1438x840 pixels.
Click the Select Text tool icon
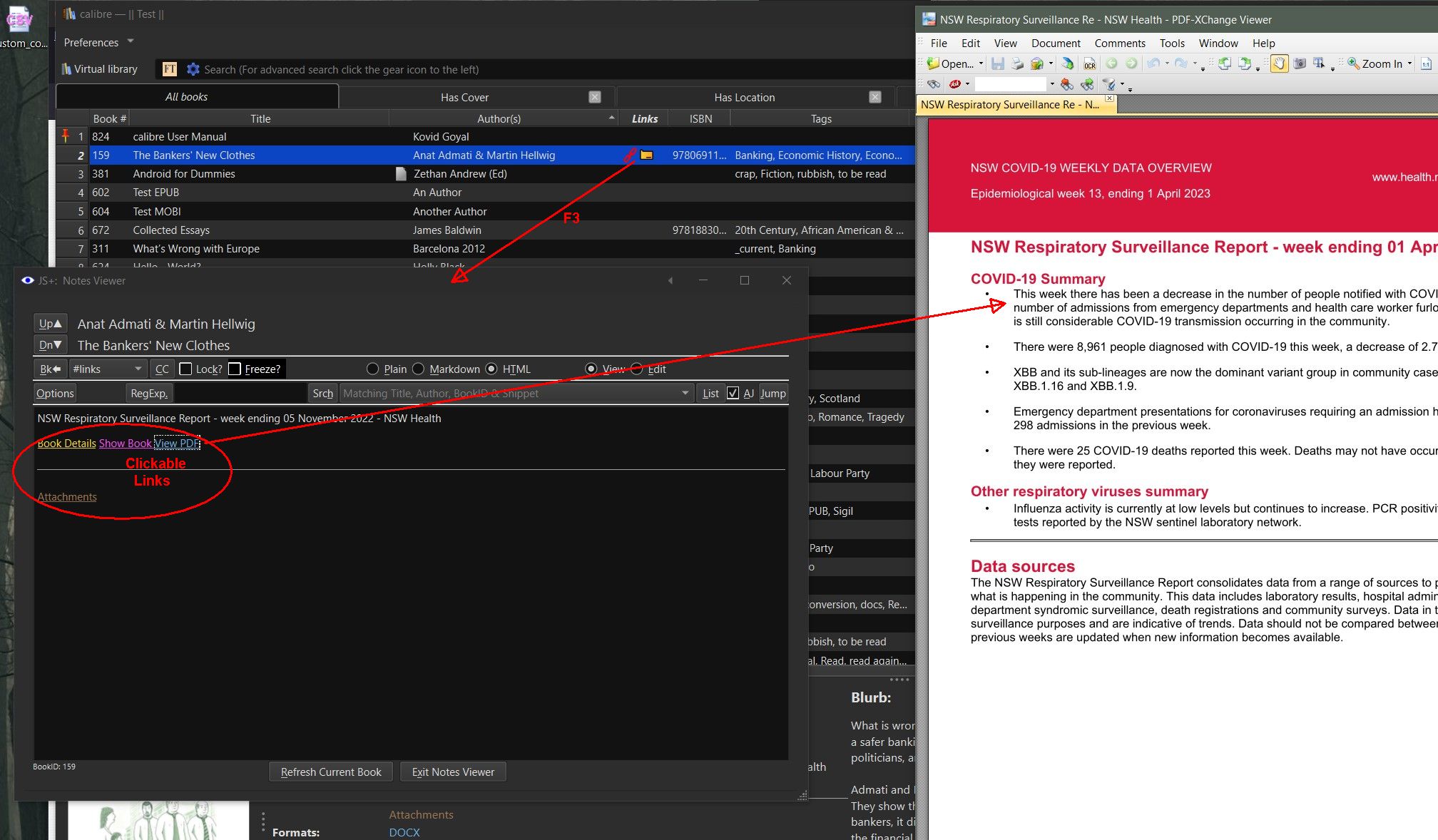pos(1319,63)
